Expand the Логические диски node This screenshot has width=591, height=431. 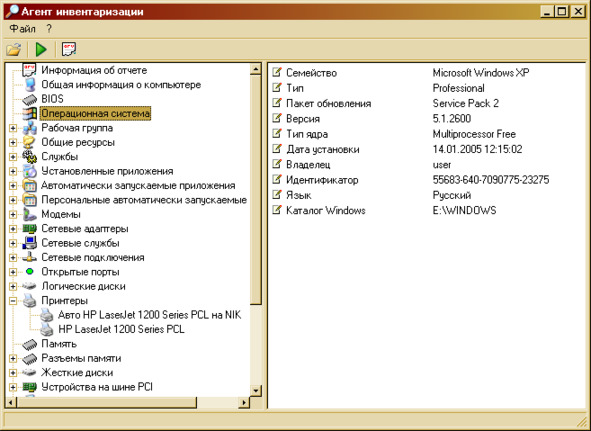pyautogui.click(x=13, y=287)
